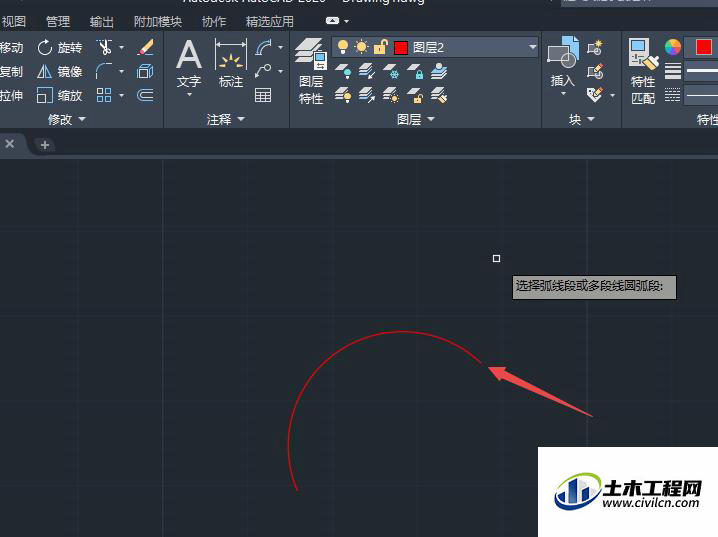
Task: Switch to the 精选应用 ribbon tab
Action: click(x=270, y=22)
